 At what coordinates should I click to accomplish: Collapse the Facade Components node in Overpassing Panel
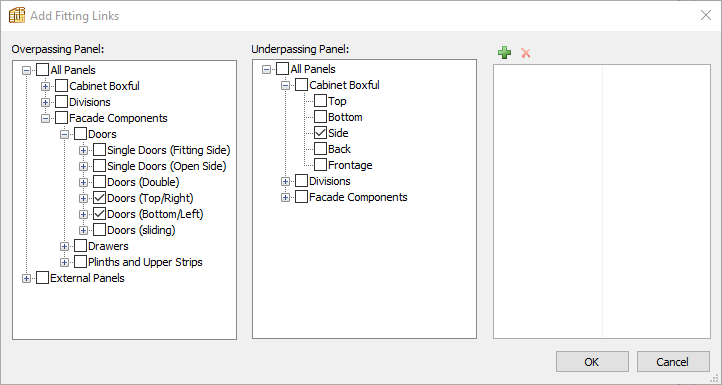tap(45, 118)
